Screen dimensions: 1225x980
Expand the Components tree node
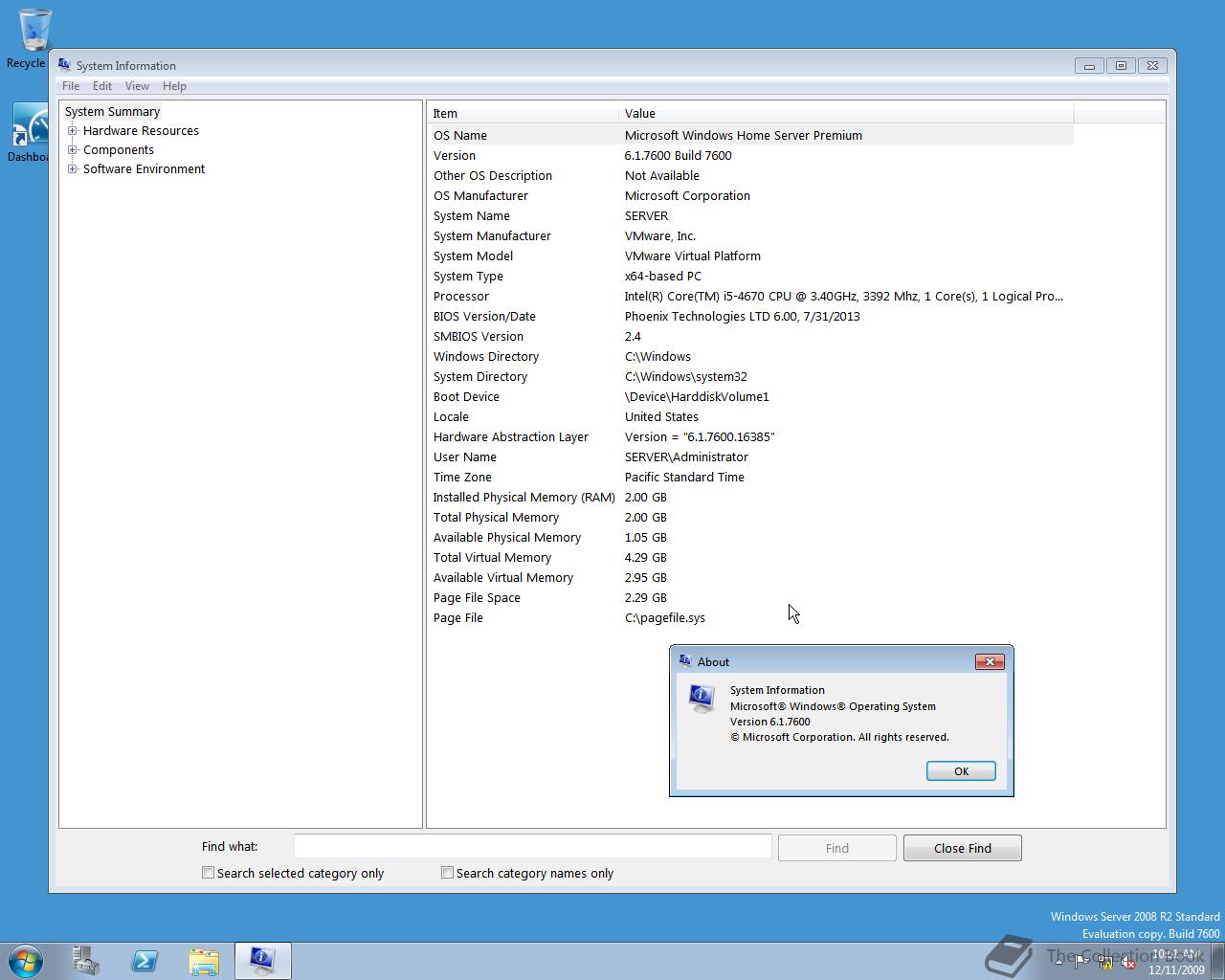73,150
